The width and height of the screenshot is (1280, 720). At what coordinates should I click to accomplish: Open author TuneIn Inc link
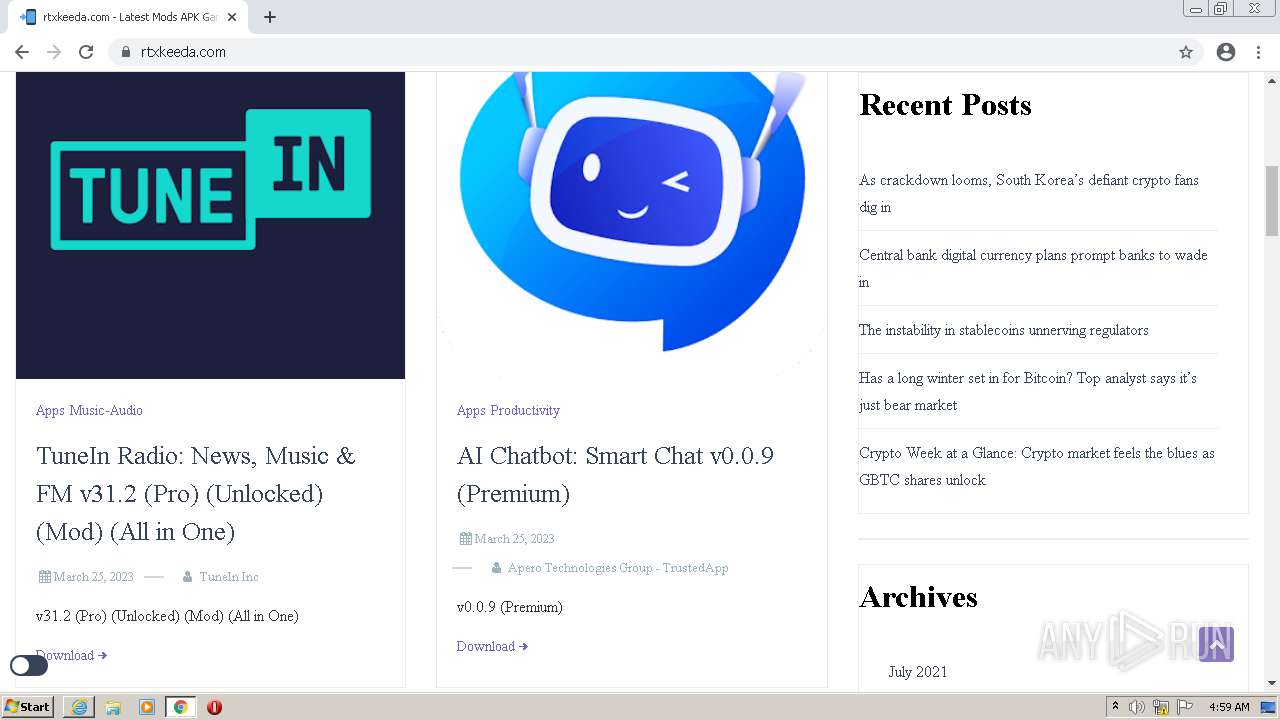click(x=229, y=577)
